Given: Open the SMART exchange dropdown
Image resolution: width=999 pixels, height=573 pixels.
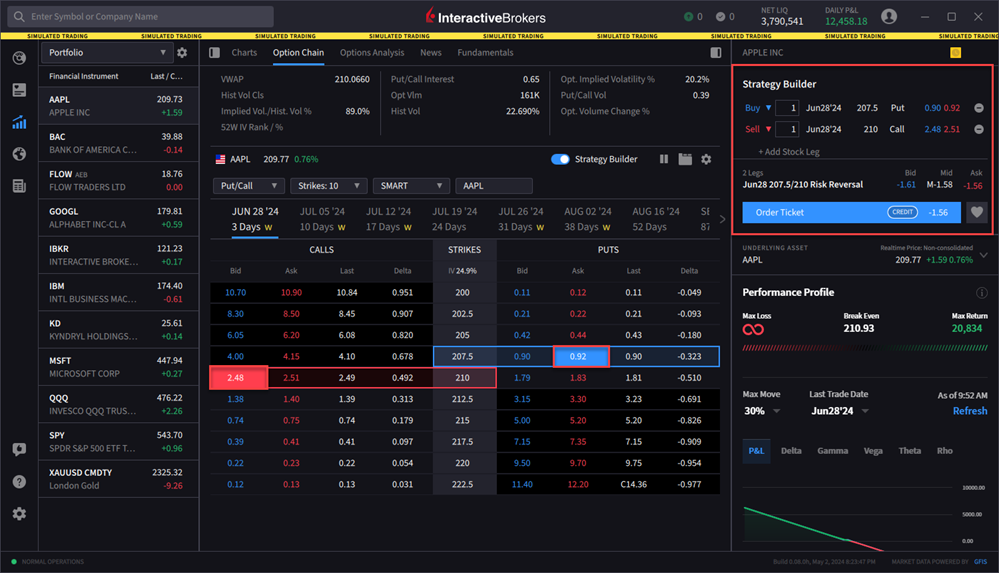Looking at the screenshot, I should [x=411, y=186].
